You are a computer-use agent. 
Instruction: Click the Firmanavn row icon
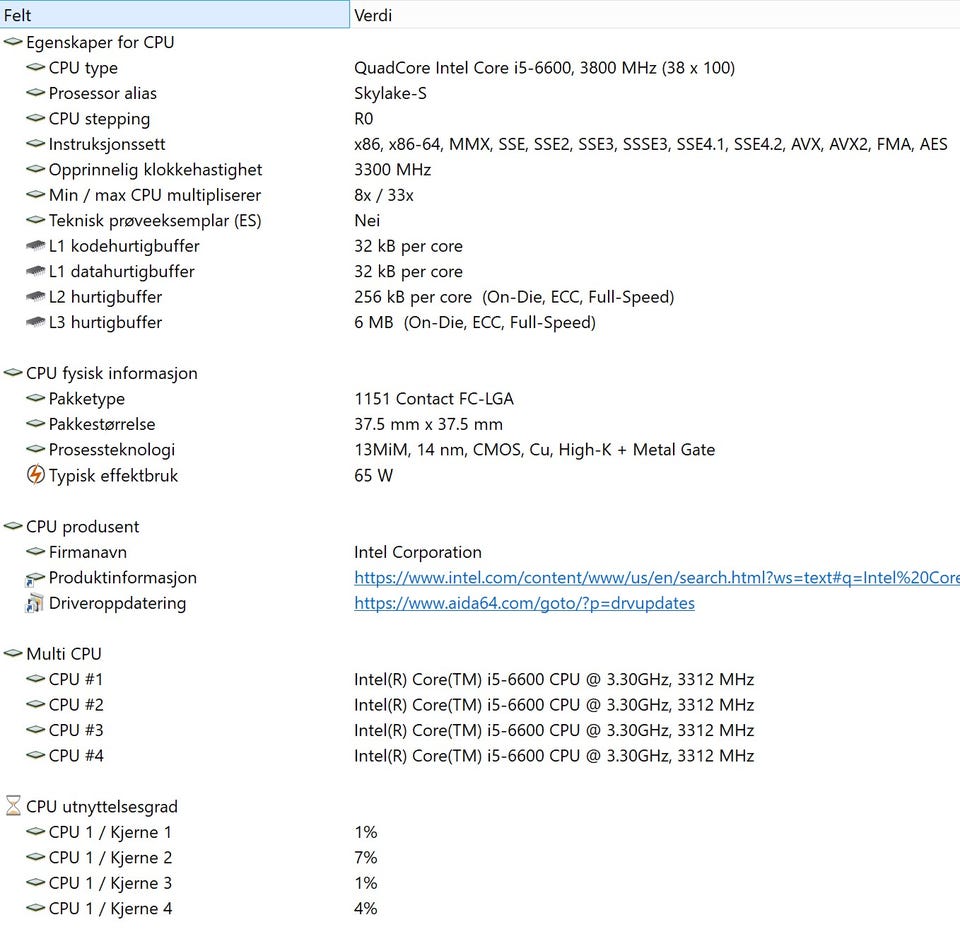pyautogui.click(x=36, y=552)
